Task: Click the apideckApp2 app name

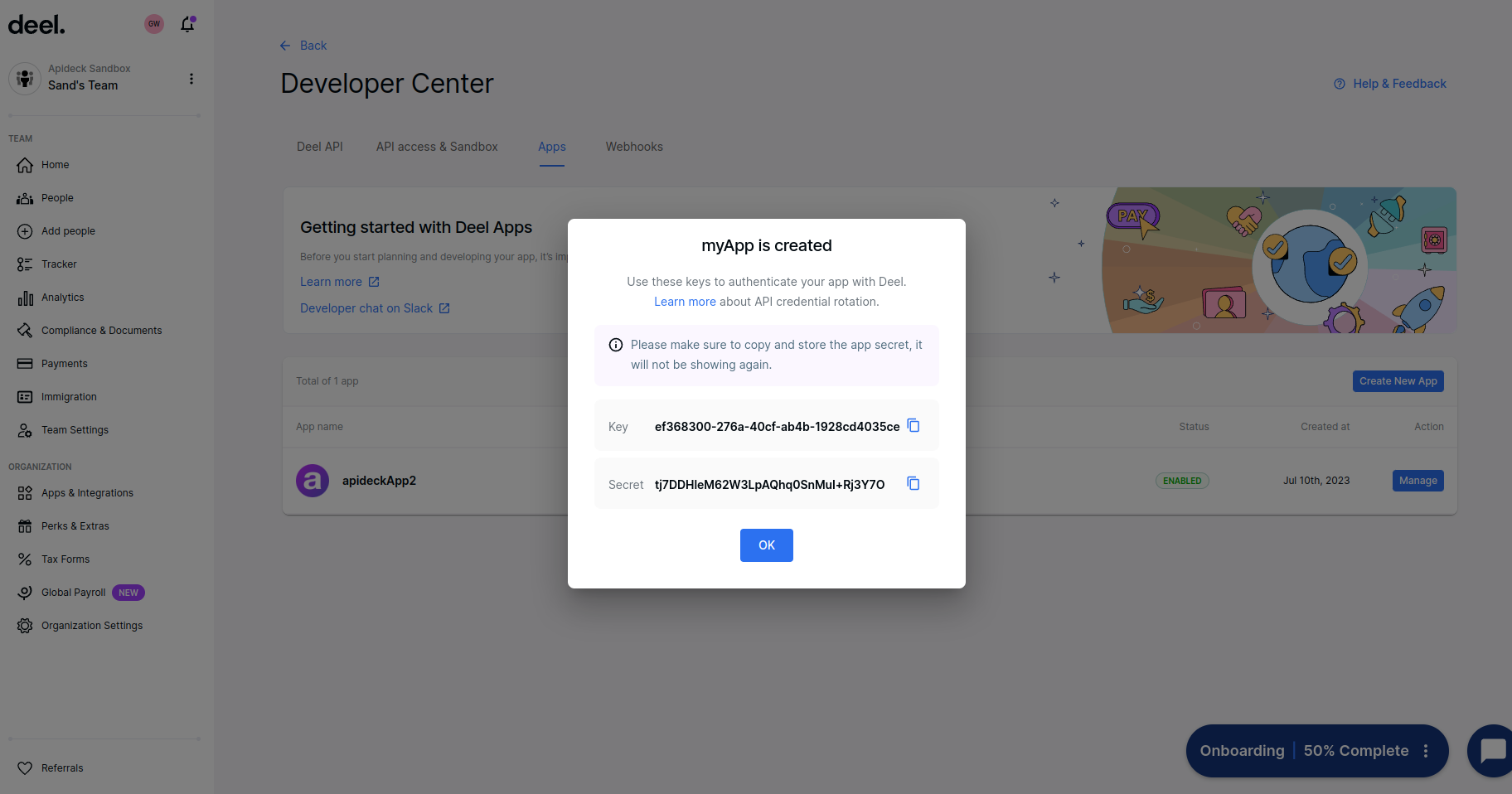Action: click(380, 481)
